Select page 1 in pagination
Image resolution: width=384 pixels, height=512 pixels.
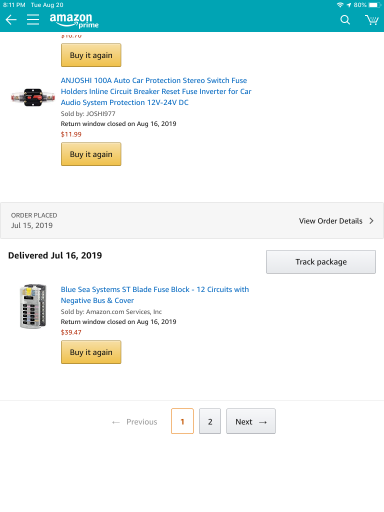(x=182, y=421)
